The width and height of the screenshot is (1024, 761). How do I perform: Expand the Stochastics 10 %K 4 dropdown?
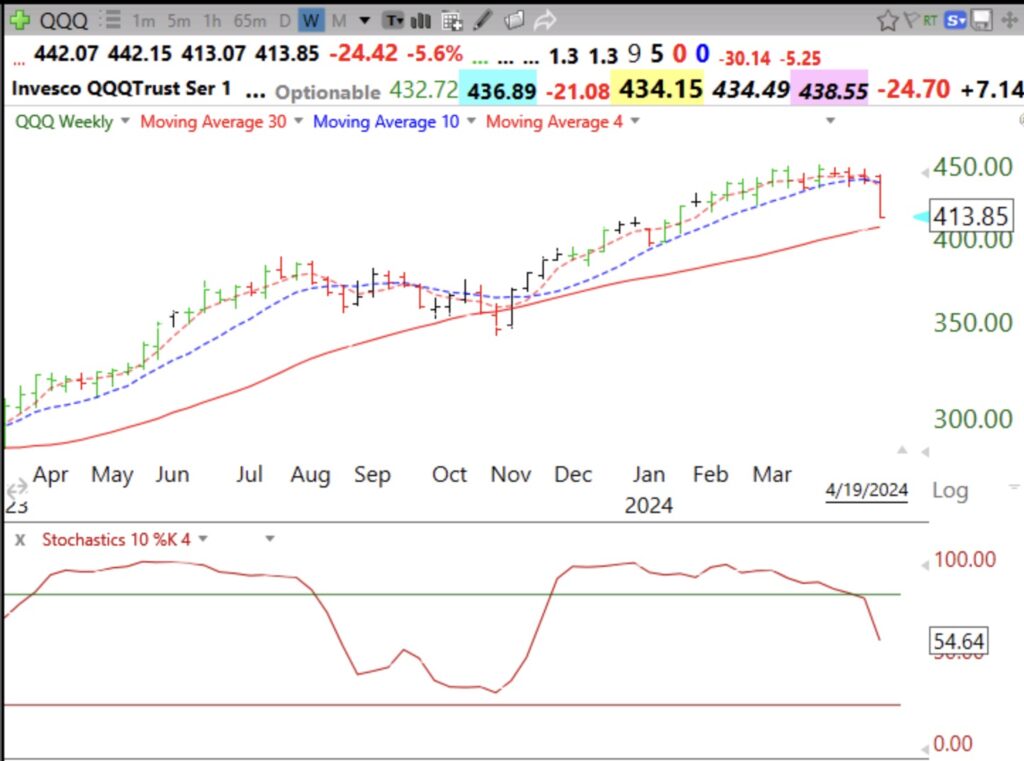[202, 539]
